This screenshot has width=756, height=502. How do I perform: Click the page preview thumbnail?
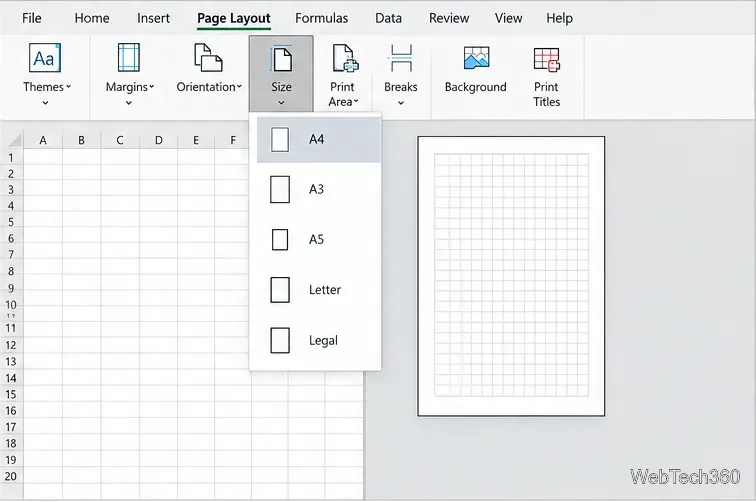click(511, 276)
